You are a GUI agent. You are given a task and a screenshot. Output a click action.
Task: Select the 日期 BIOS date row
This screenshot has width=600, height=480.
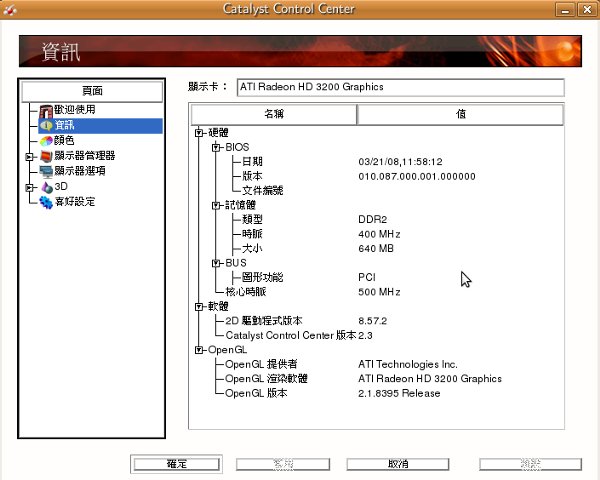252,162
